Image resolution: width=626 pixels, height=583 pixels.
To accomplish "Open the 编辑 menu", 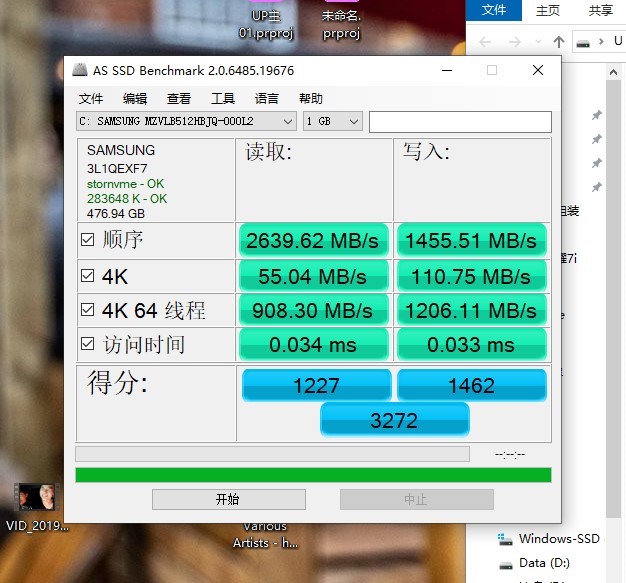I will [x=135, y=99].
